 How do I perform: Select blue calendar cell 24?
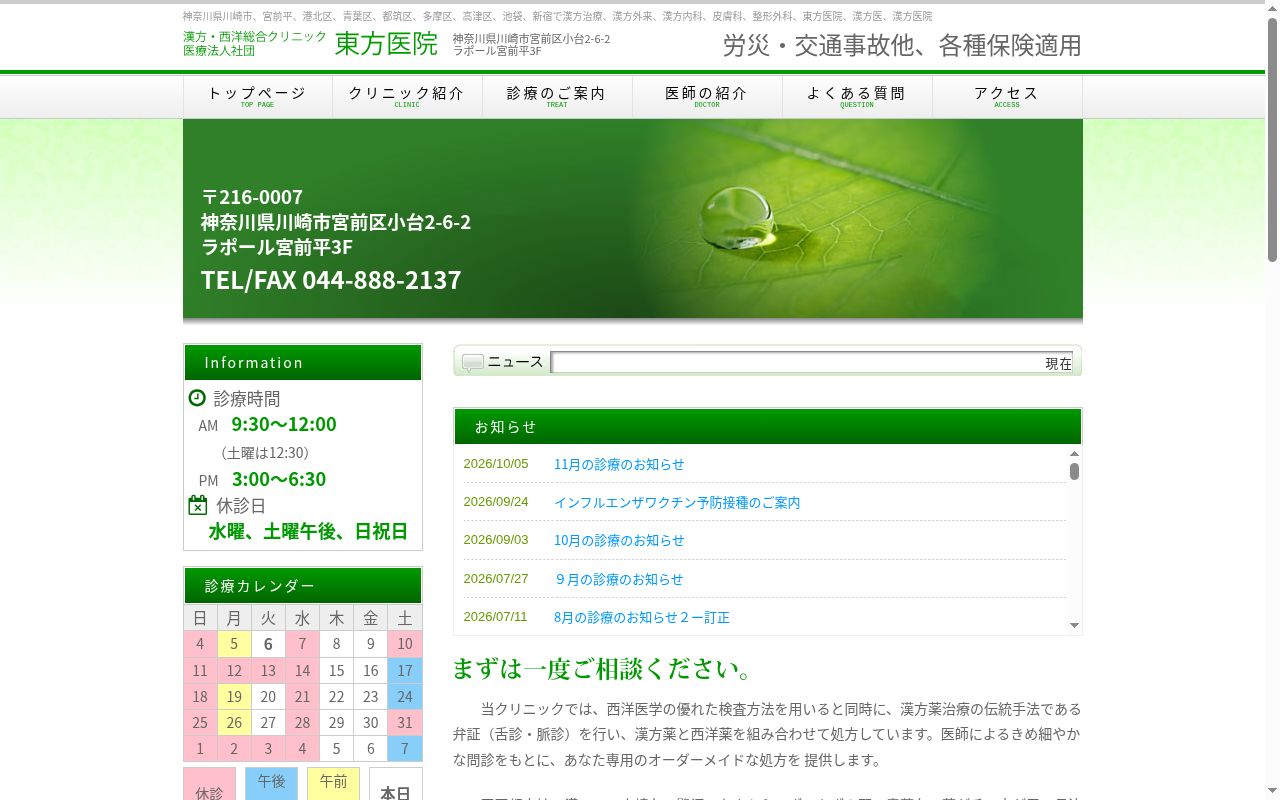[x=405, y=697]
